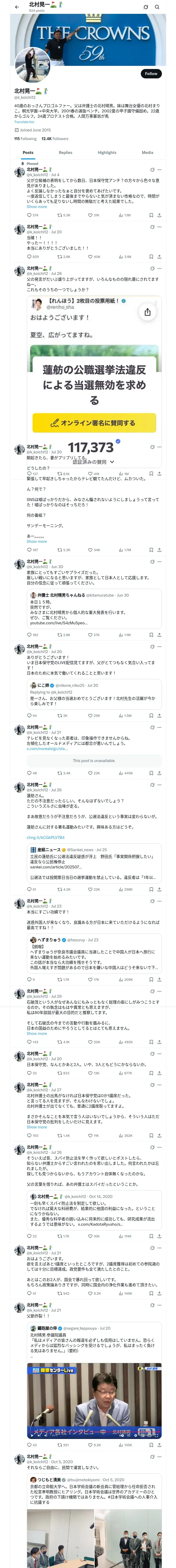
Task: Open the search icon in the header
Action: point(157,7)
